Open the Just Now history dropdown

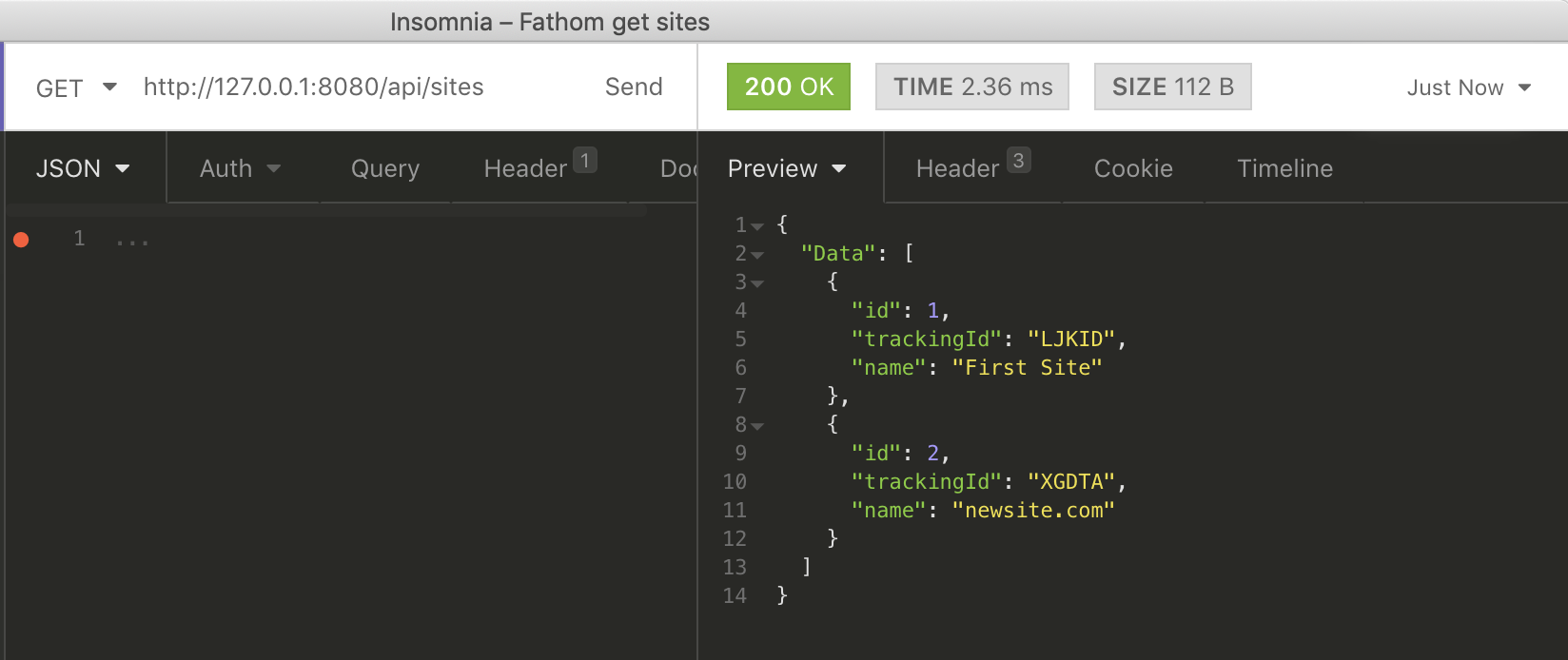[1469, 87]
